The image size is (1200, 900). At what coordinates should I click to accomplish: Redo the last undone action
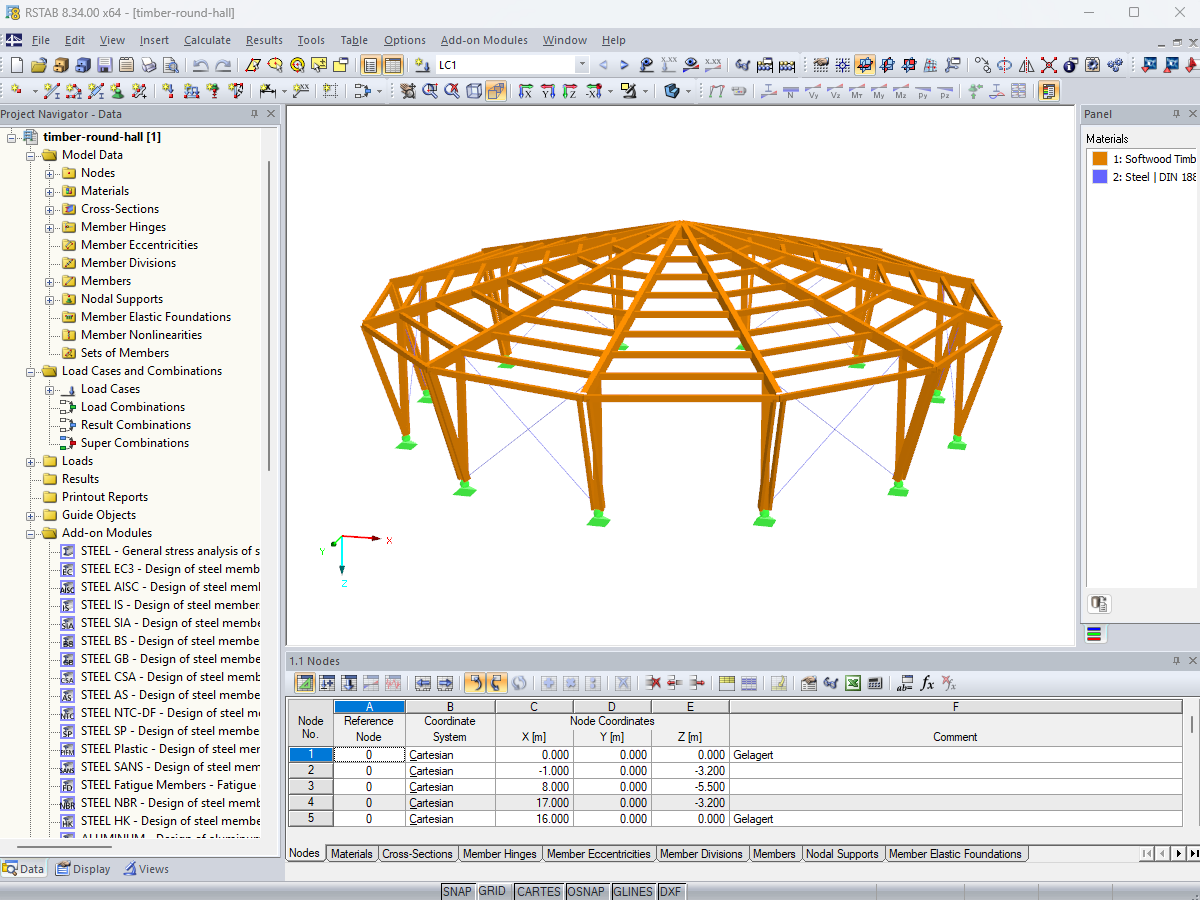tap(223, 65)
